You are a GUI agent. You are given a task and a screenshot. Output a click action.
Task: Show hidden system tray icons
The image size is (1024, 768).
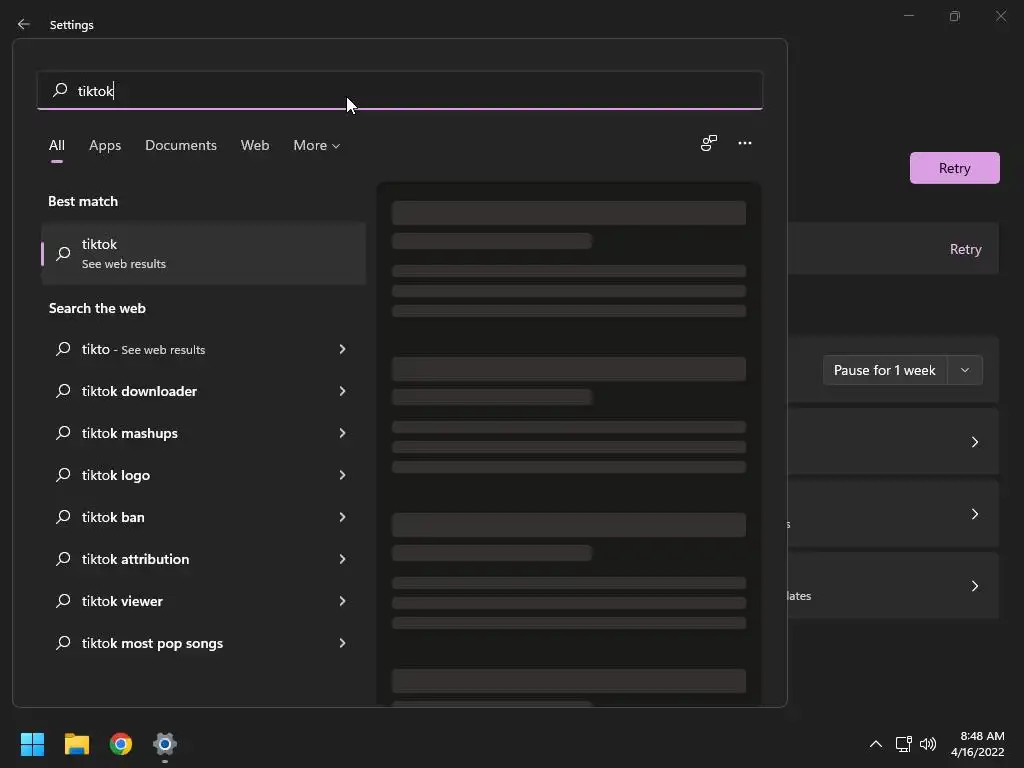coord(876,744)
